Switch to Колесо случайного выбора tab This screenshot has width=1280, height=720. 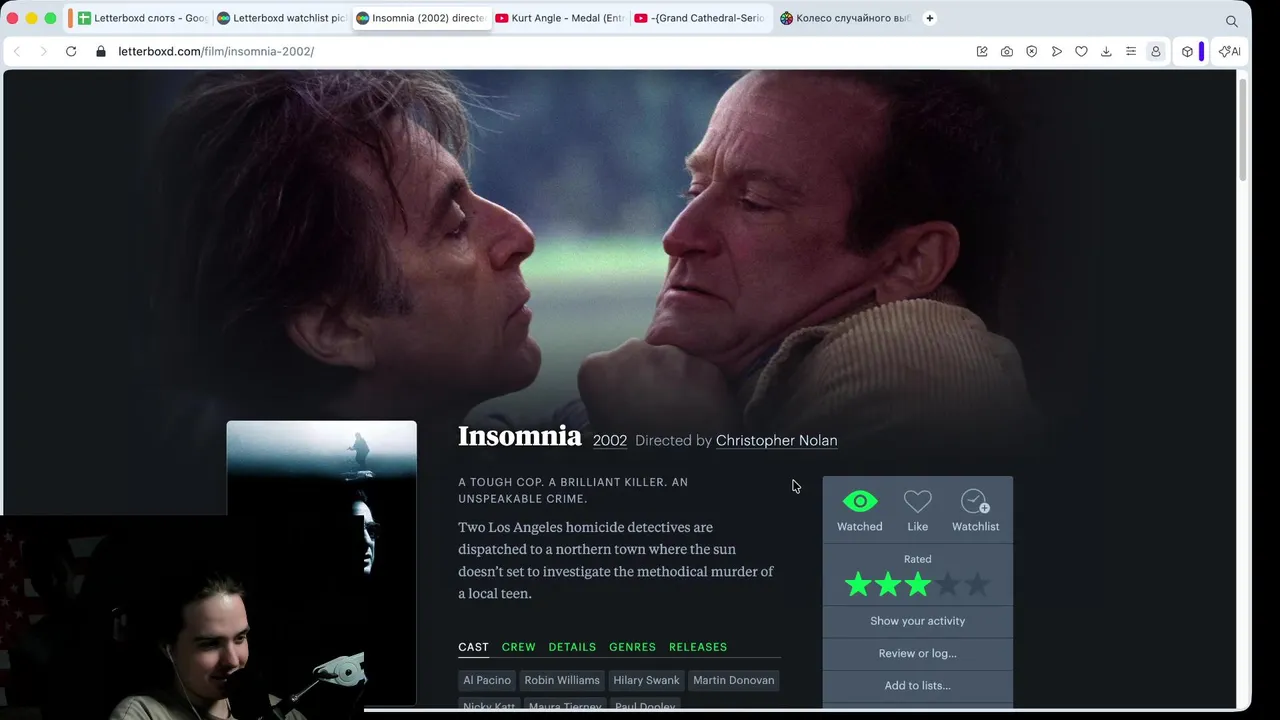[x=845, y=18]
